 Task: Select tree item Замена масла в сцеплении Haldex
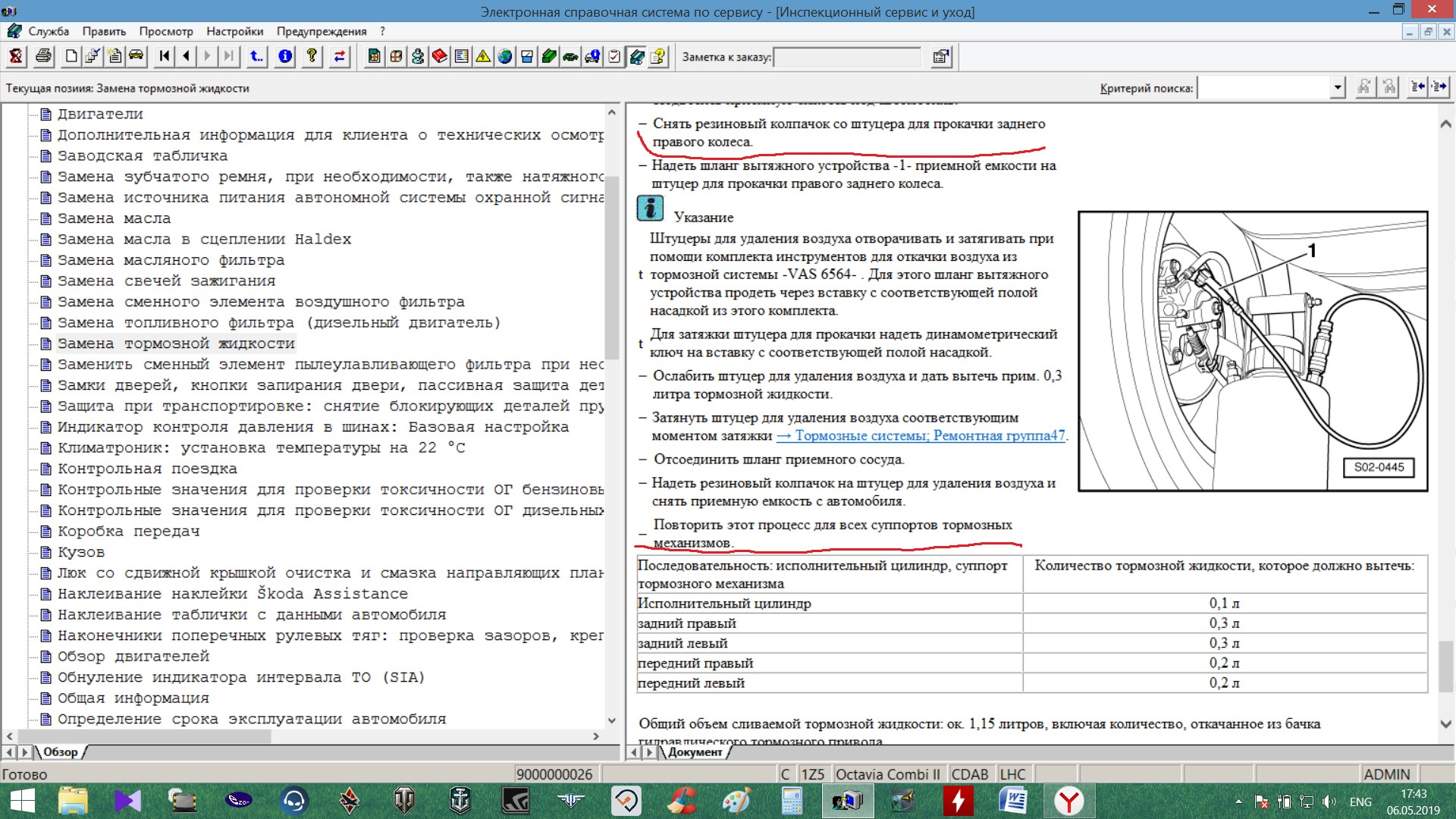coord(204,239)
